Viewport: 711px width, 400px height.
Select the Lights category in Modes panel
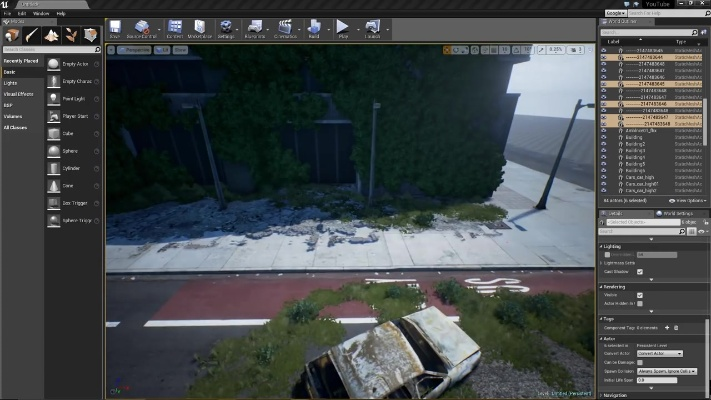10,83
